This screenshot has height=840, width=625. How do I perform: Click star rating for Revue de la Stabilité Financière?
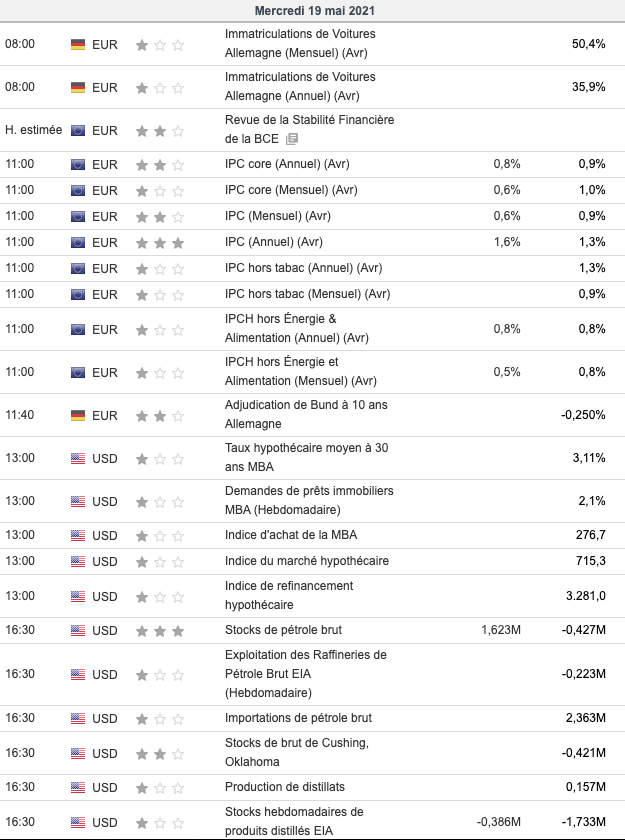point(160,130)
